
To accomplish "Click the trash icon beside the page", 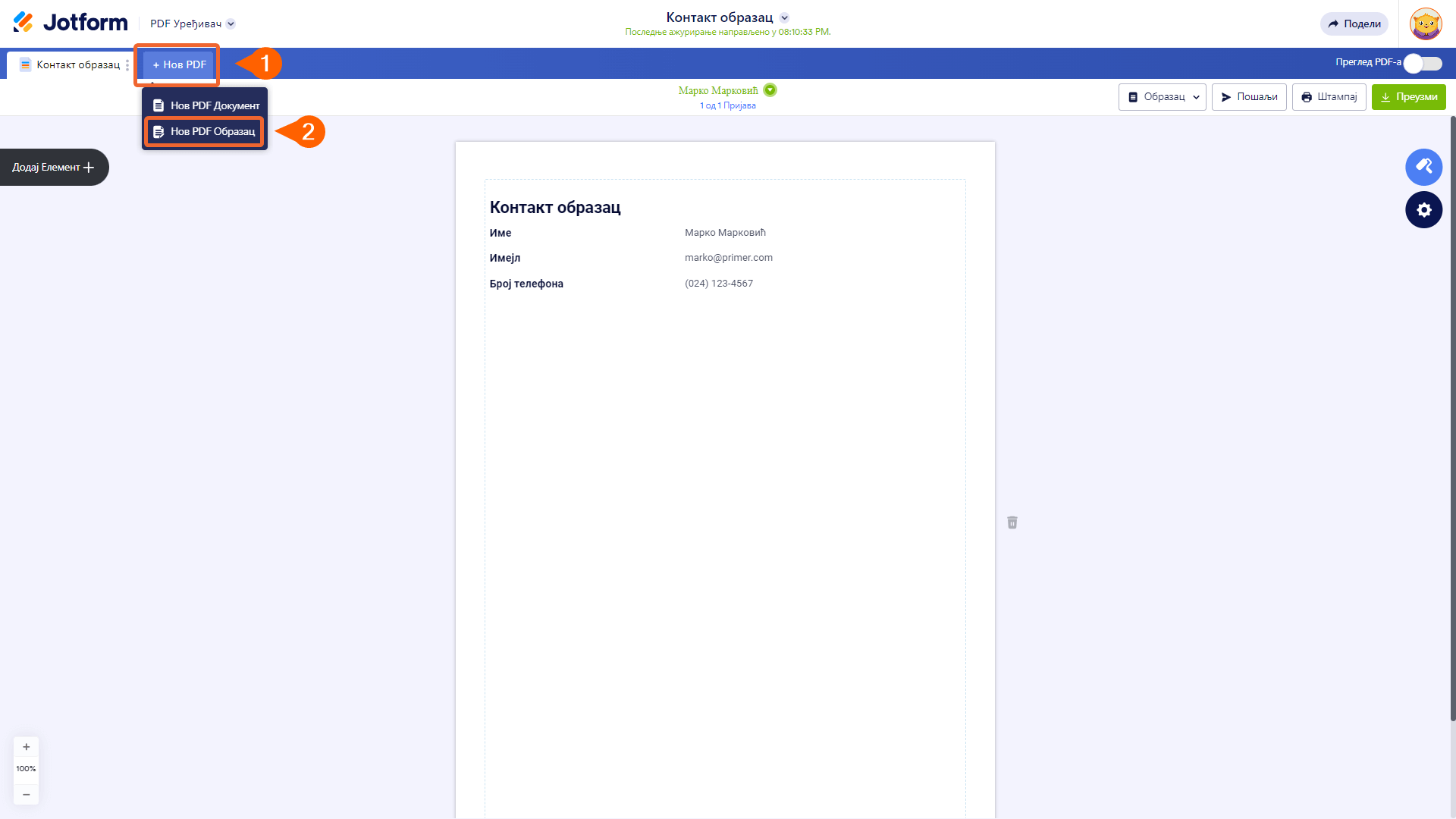I will click(1012, 522).
